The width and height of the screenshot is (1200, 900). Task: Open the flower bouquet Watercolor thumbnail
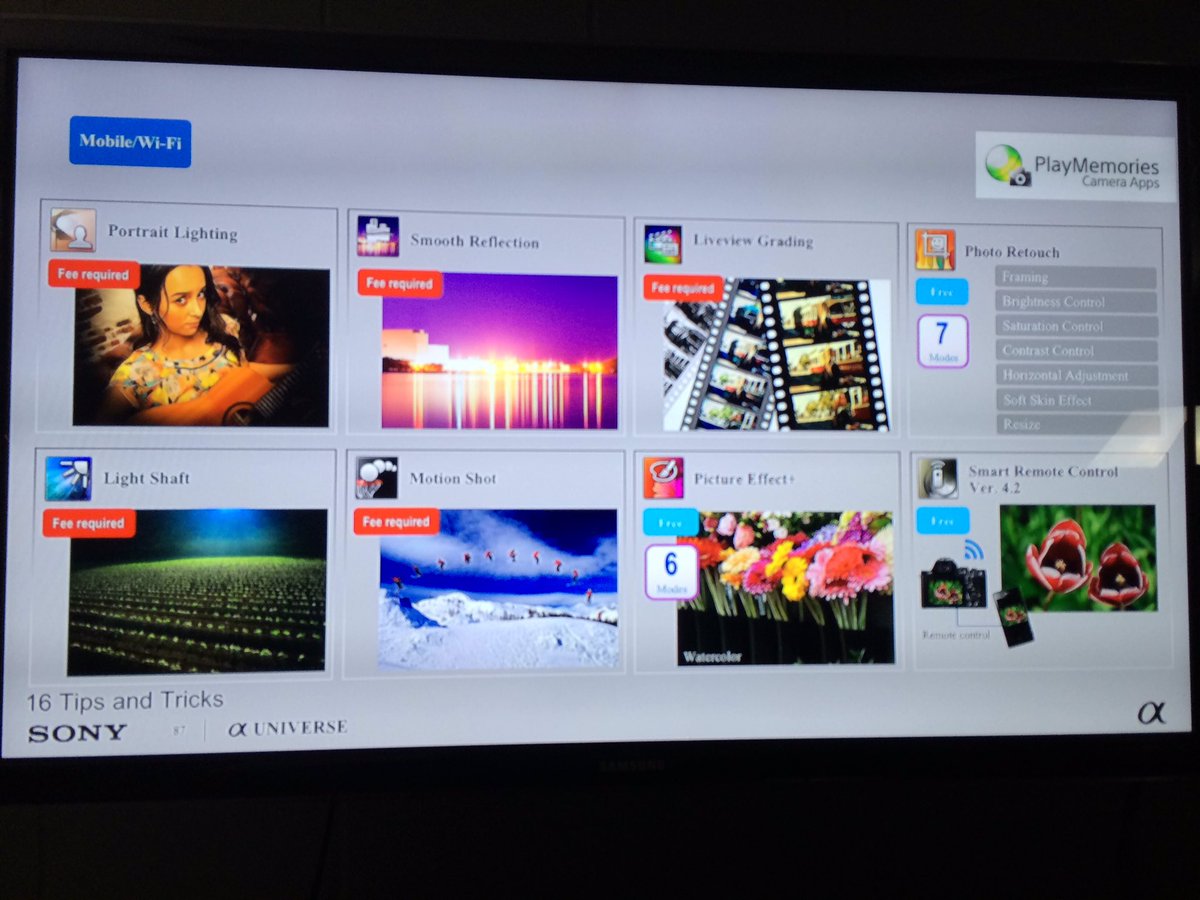click(x=785, y=588)
